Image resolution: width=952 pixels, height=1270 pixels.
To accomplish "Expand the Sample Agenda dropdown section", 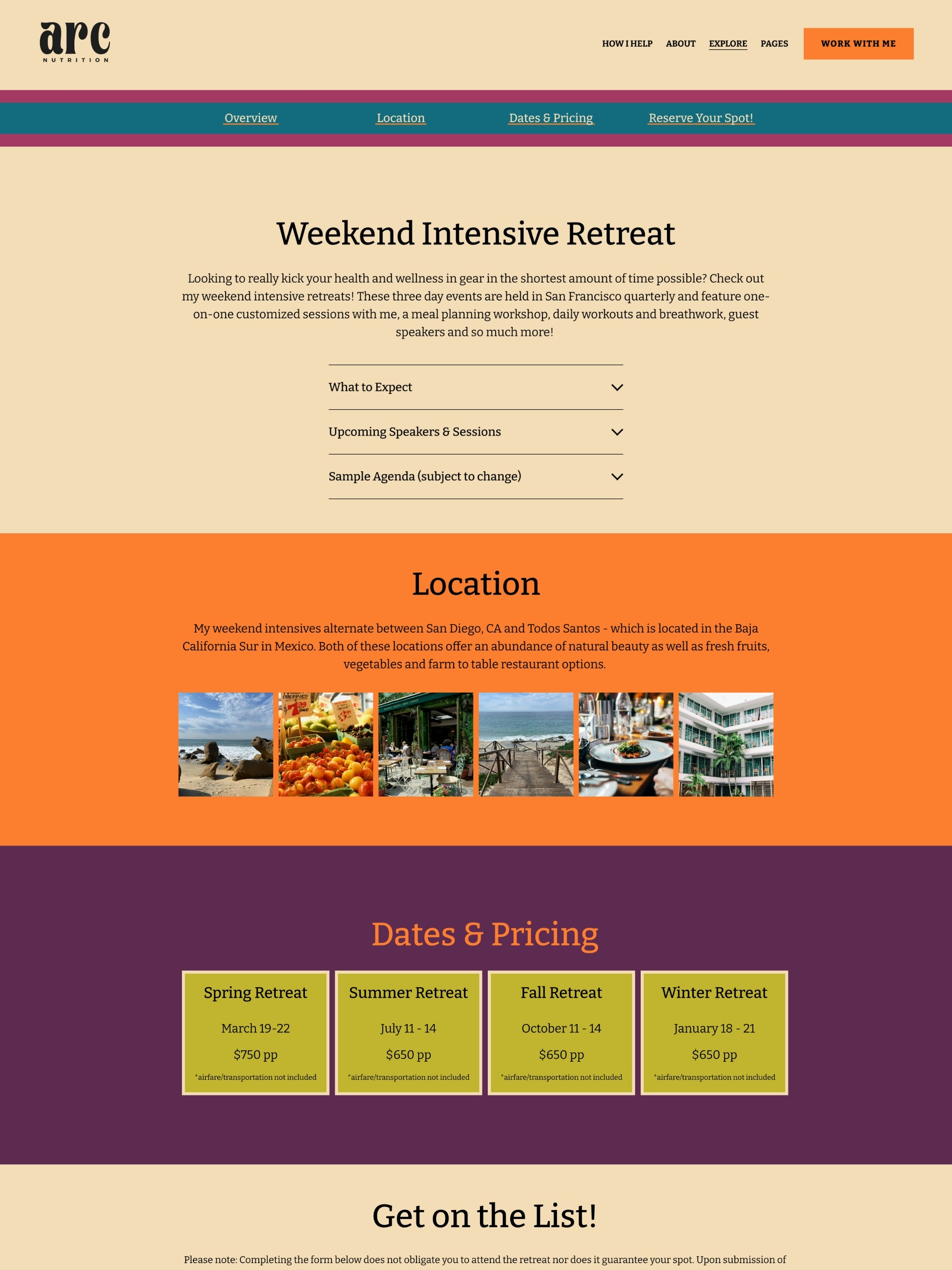I will click(476, 476).
